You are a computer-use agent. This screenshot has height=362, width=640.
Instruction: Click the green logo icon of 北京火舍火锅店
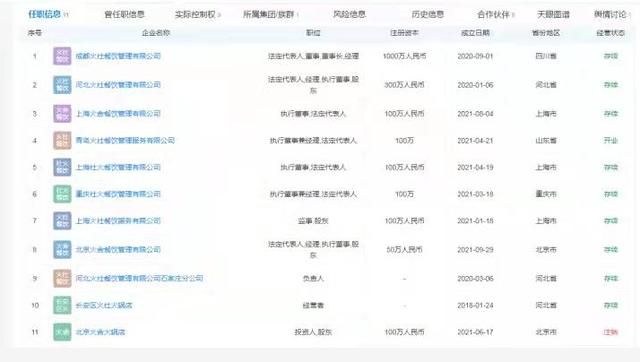point(62,332)
